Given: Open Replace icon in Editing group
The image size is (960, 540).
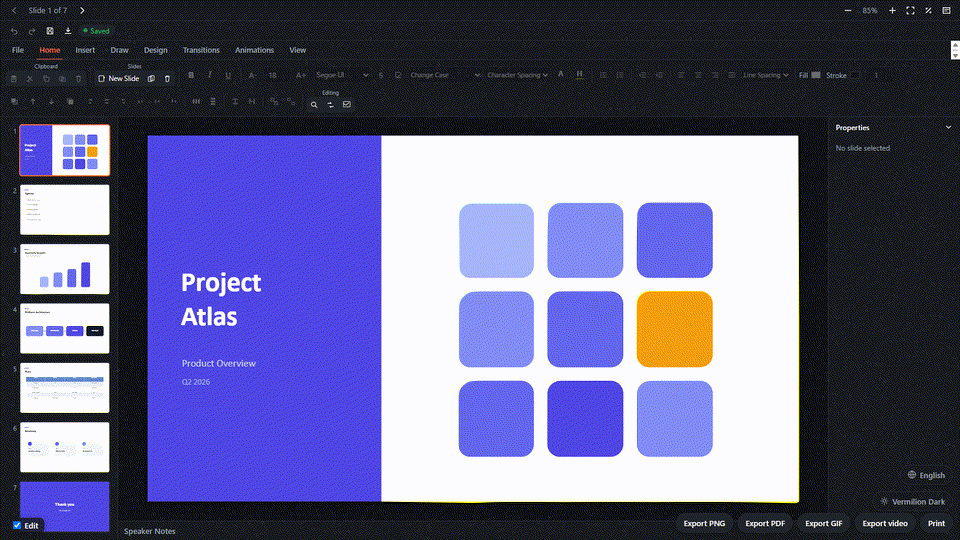Looking at the screenshot, I should [331, 105].
